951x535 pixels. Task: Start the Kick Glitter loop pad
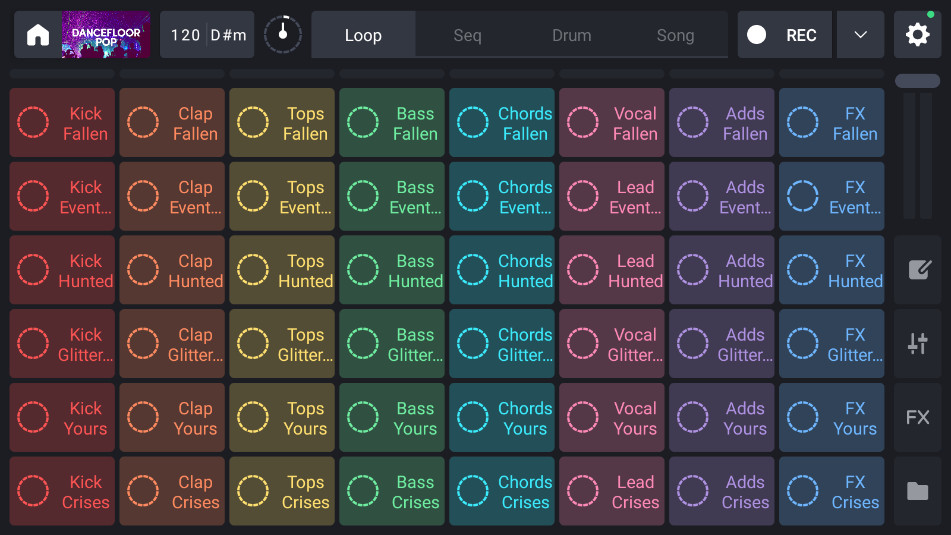[x=62, y=344]
